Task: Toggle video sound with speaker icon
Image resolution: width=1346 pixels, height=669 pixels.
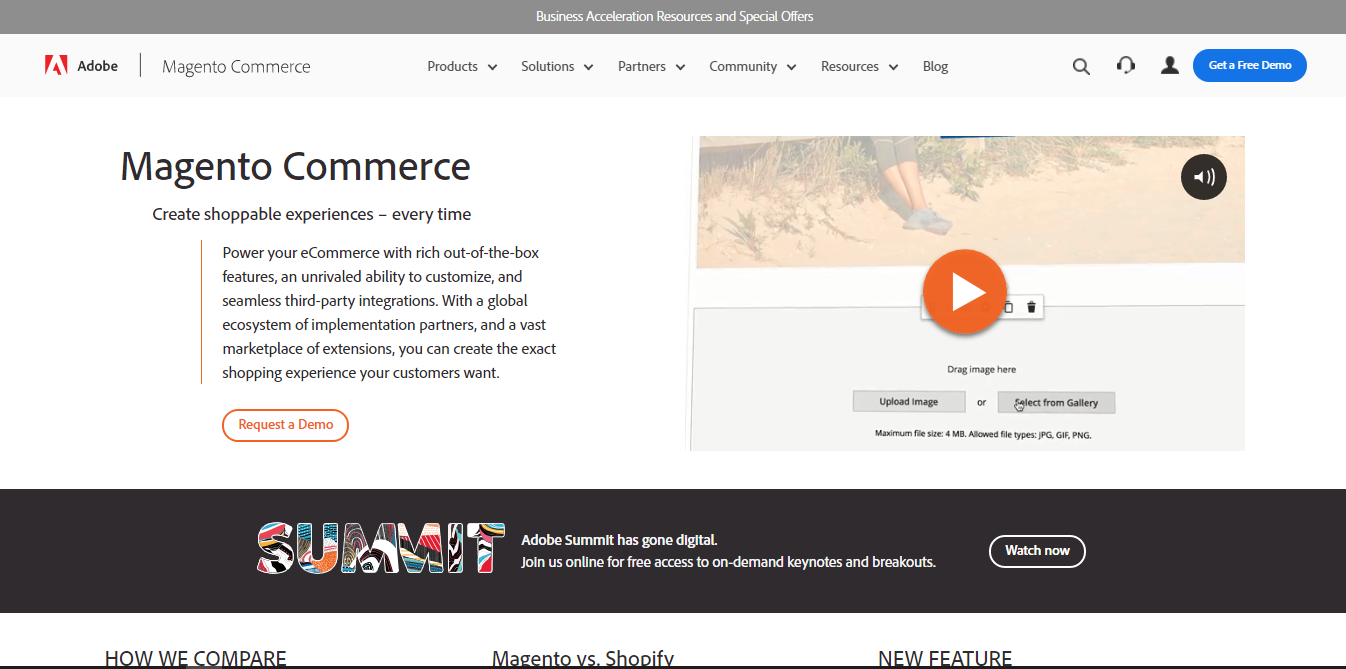Action: 1204,177
